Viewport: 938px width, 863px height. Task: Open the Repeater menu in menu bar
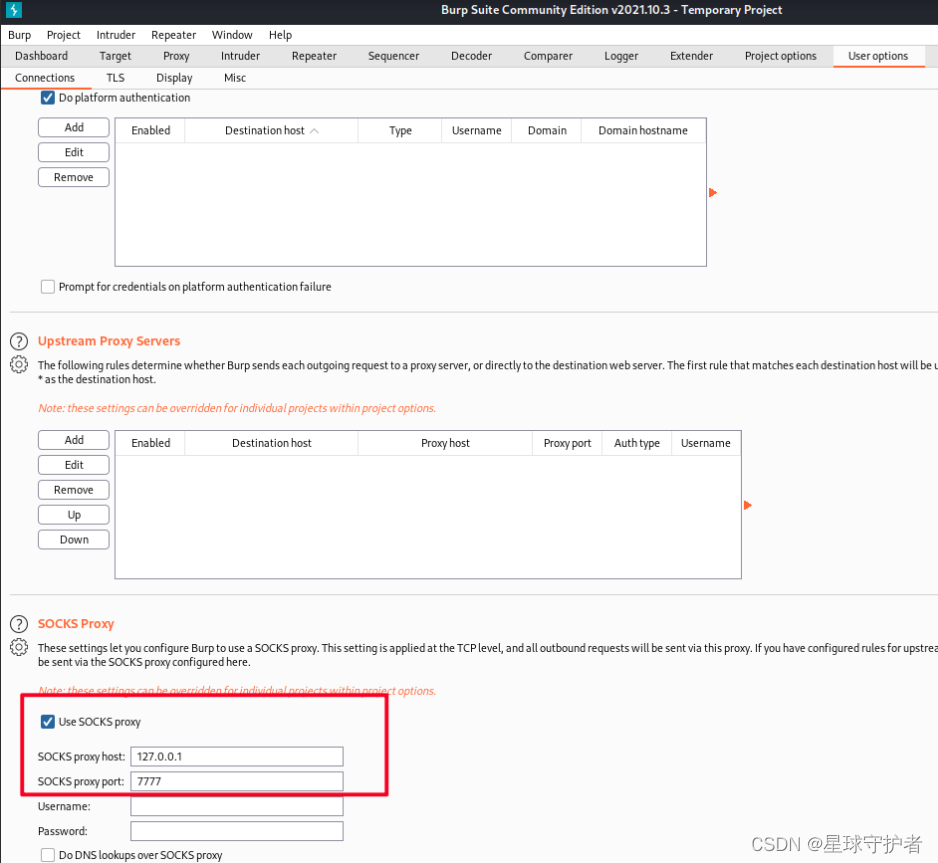point(173,35)
